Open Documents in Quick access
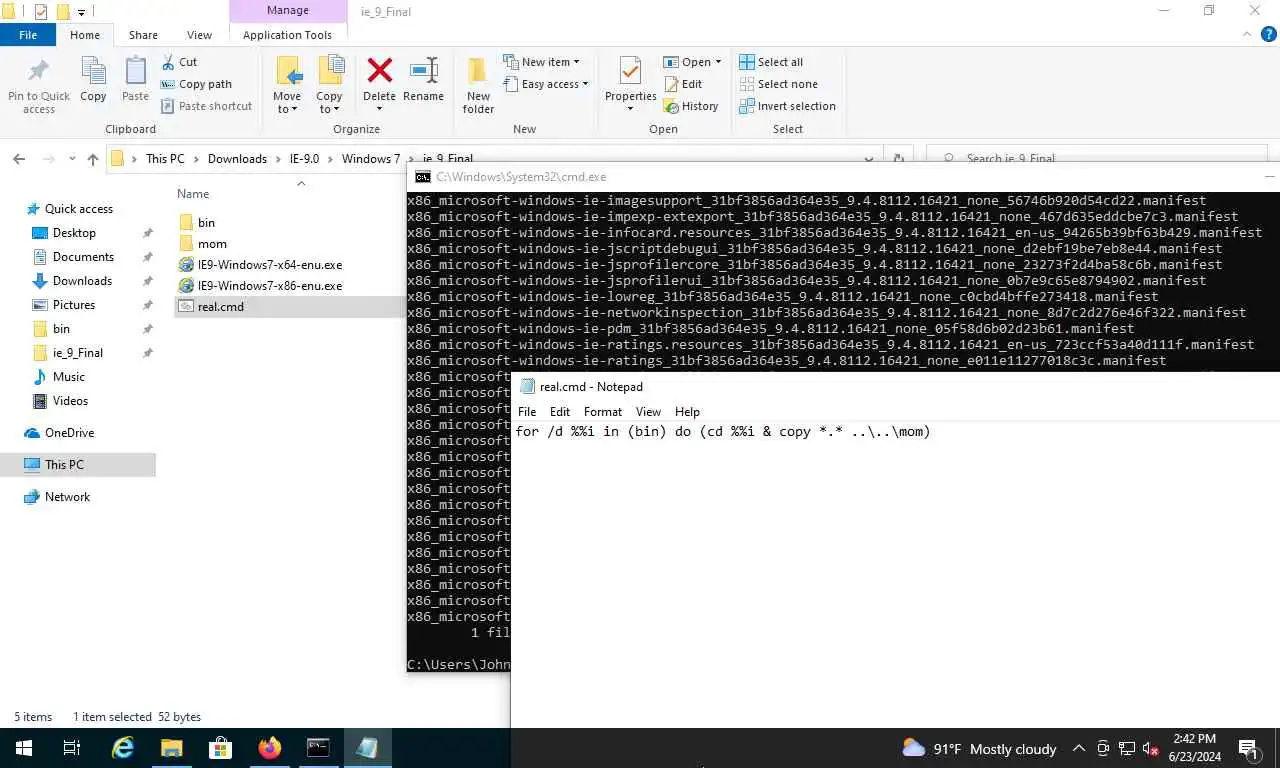Screen dimensions: 1280x768 [x=83, y=257]
